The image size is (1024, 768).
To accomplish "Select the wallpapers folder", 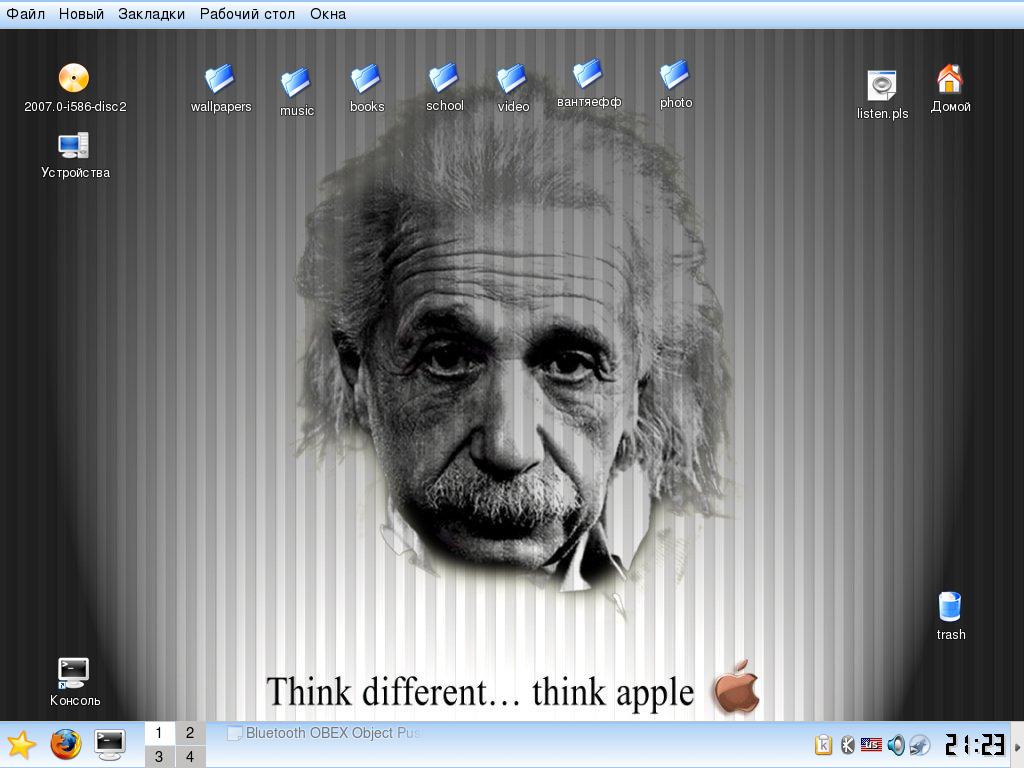I will [220, 78].
